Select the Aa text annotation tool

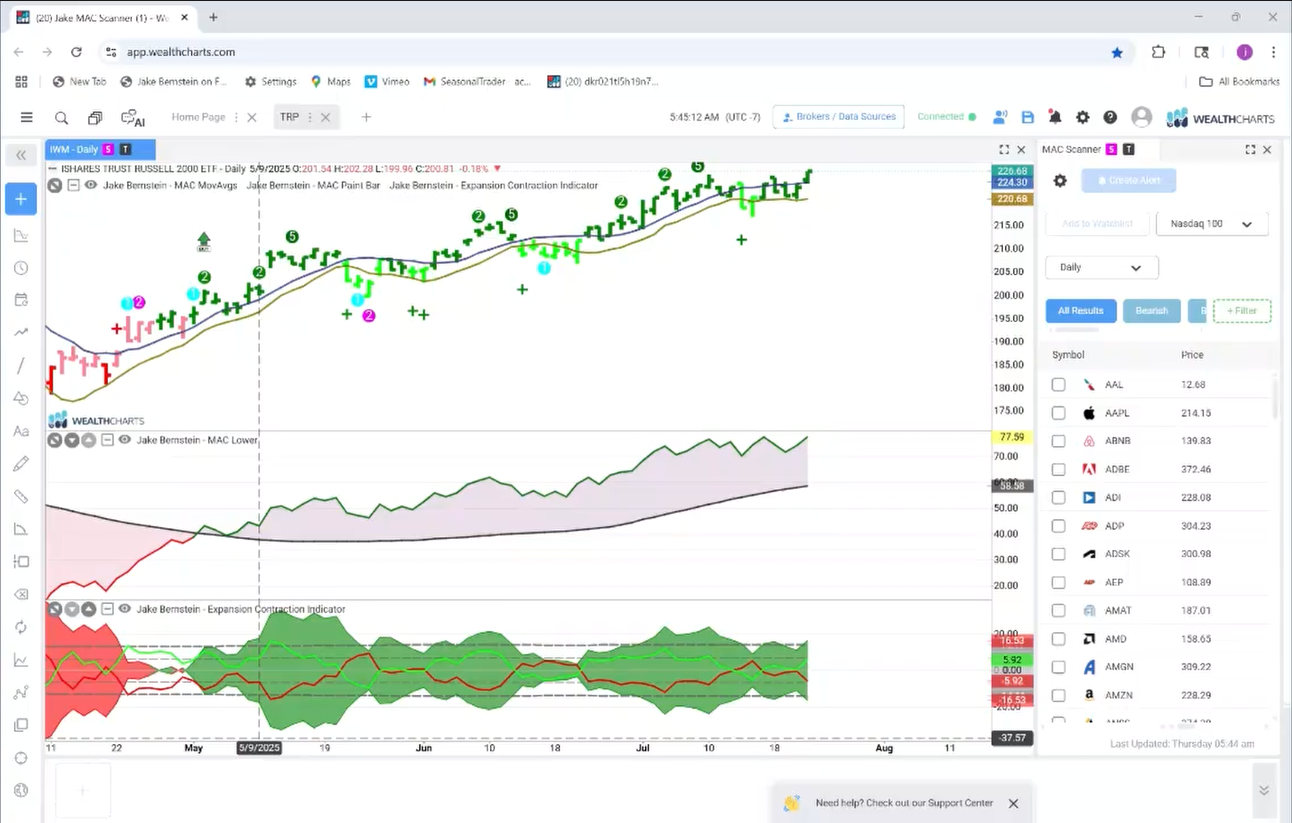21,431
